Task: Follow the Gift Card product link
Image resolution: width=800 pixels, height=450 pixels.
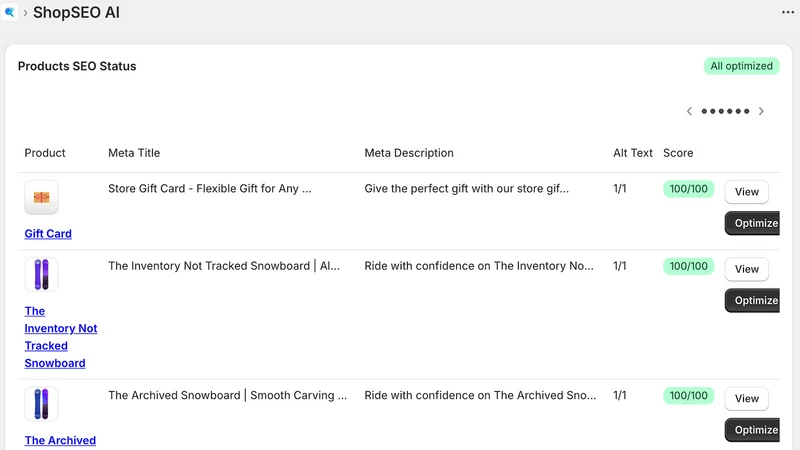Action: tap(48, 234)
